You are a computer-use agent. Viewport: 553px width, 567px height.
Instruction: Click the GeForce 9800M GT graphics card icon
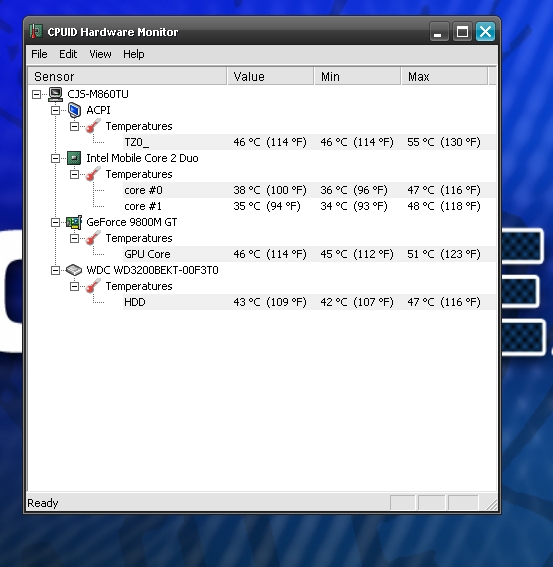pos(74,222)
